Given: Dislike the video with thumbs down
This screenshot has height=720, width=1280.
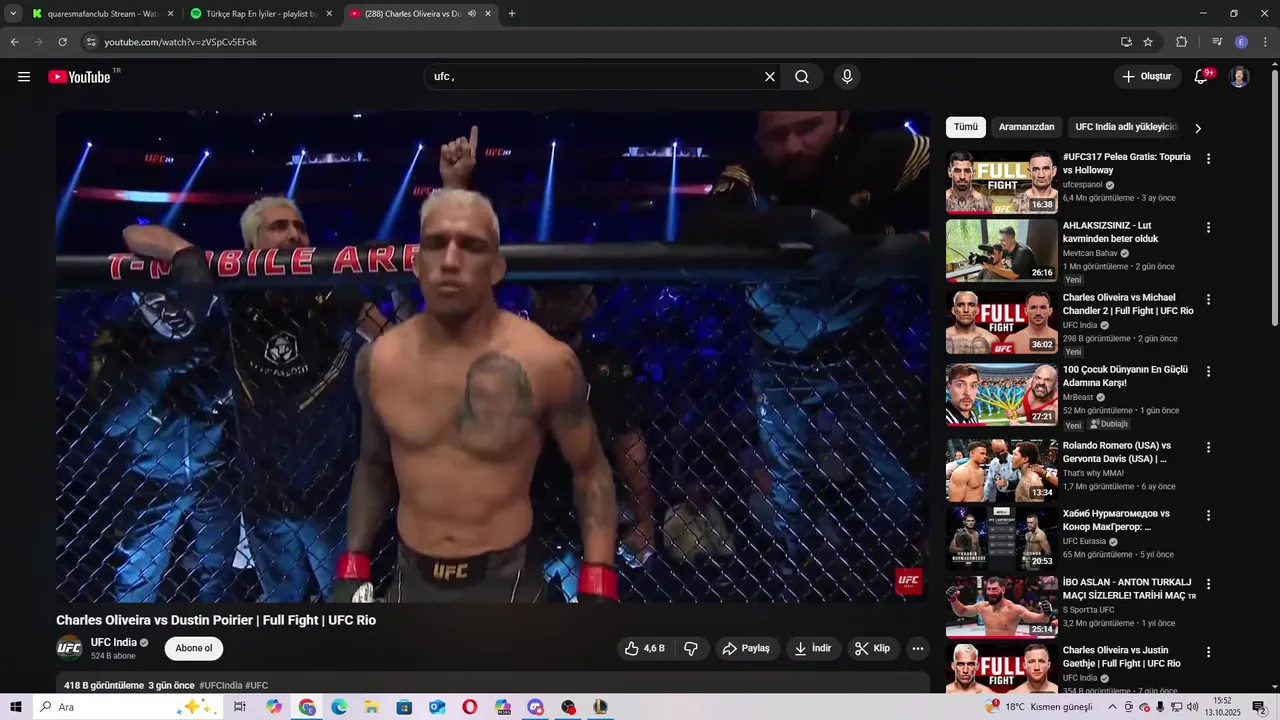Looking at the screenshot, I should click(x=691, y=649).
